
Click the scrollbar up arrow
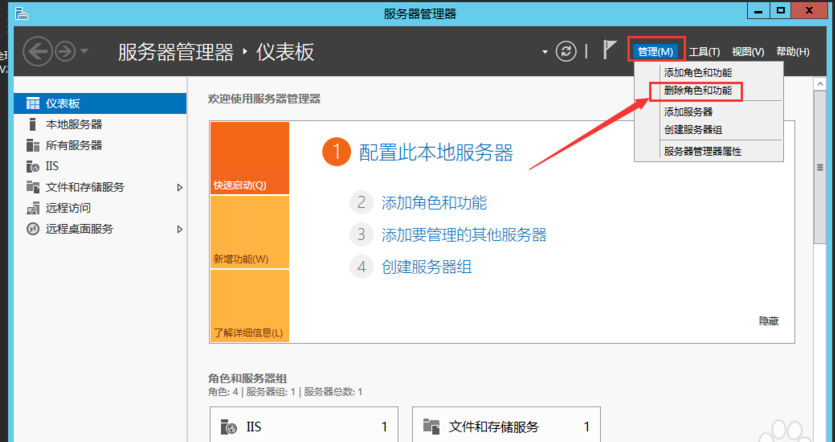click(x=820, y=84)
